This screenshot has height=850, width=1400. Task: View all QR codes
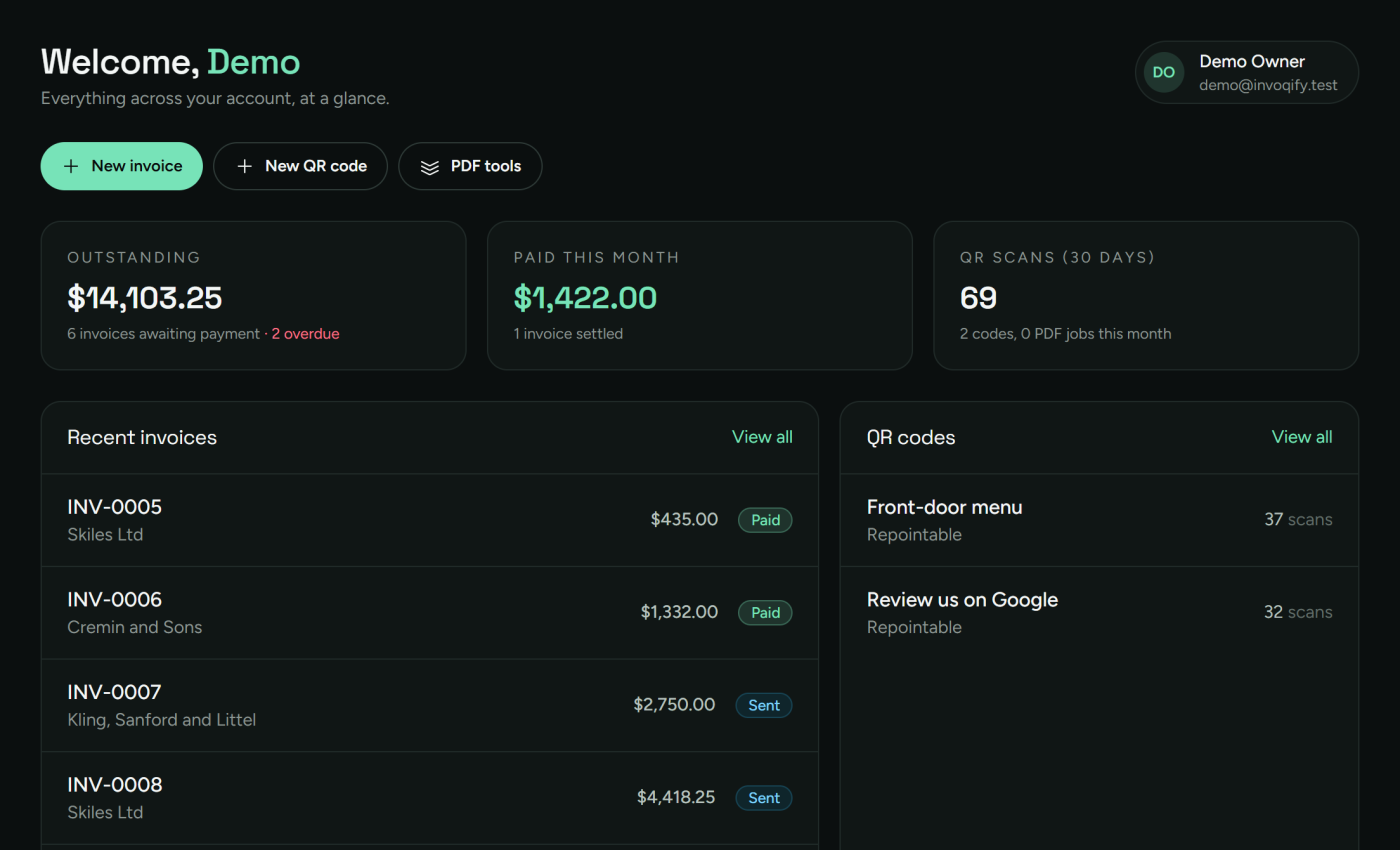point(1302,437)
